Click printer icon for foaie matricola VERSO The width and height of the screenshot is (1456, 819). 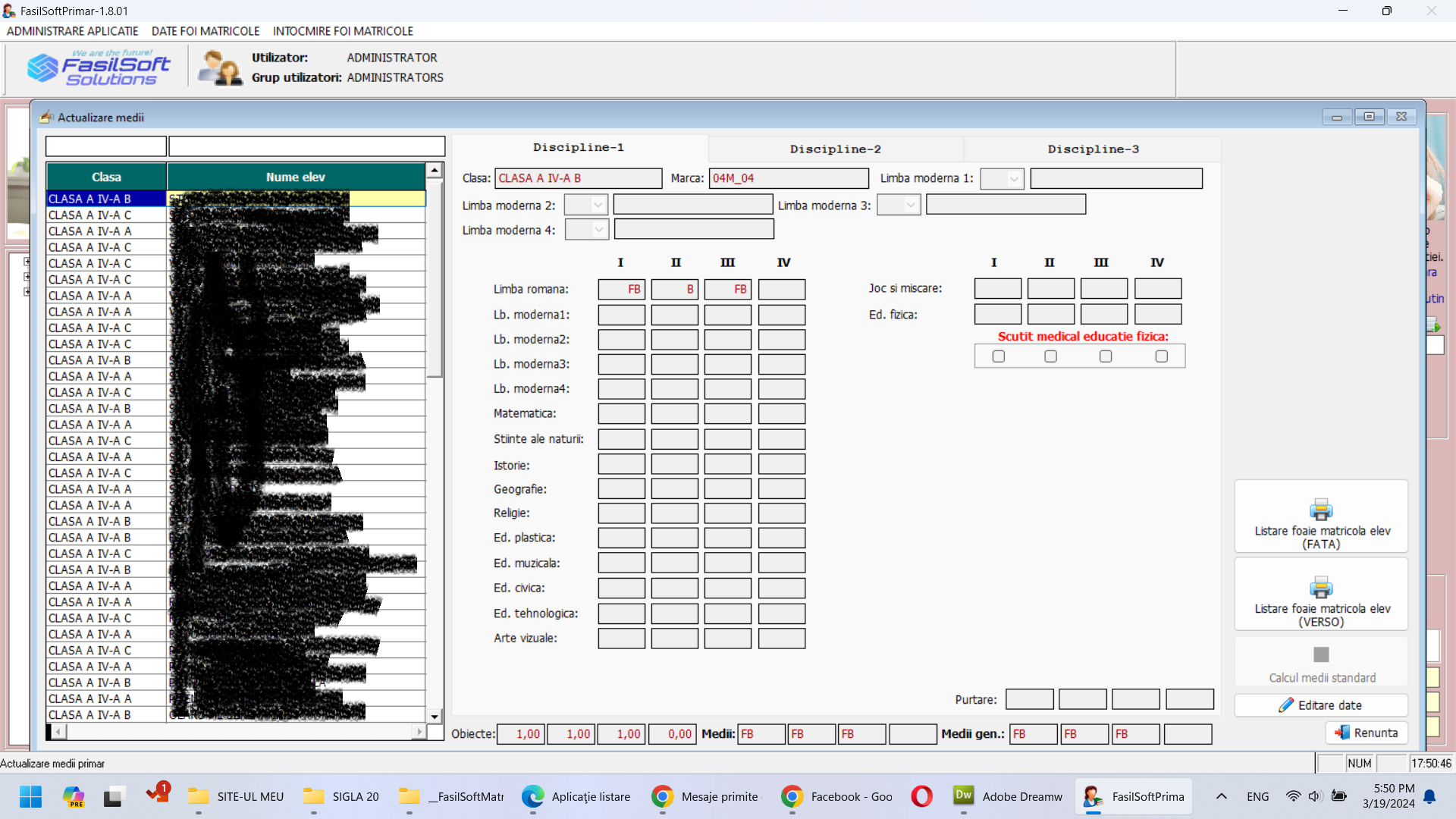tap(1320, 588)
